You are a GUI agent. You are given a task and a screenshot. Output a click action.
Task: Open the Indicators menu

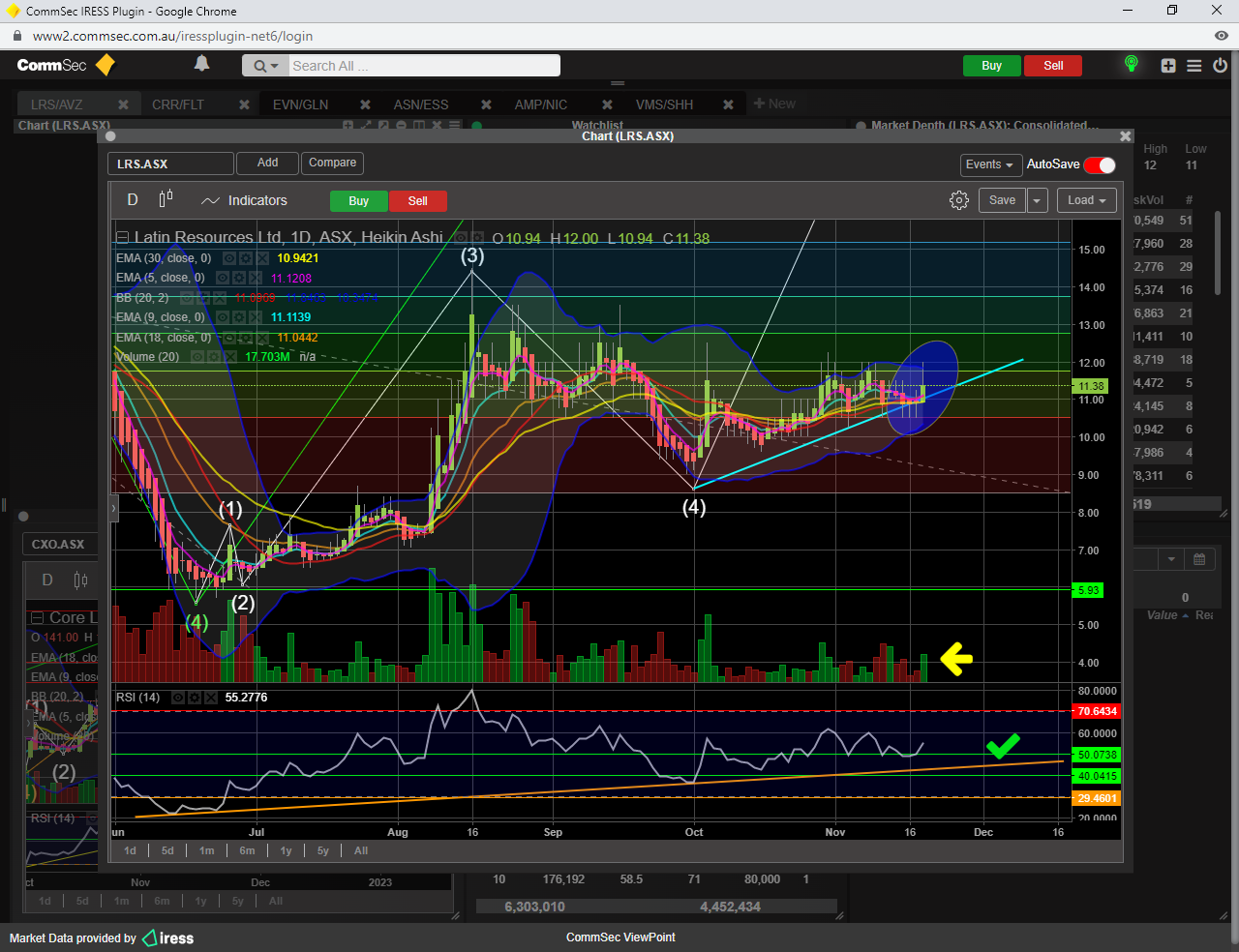[x=244, y=200]
